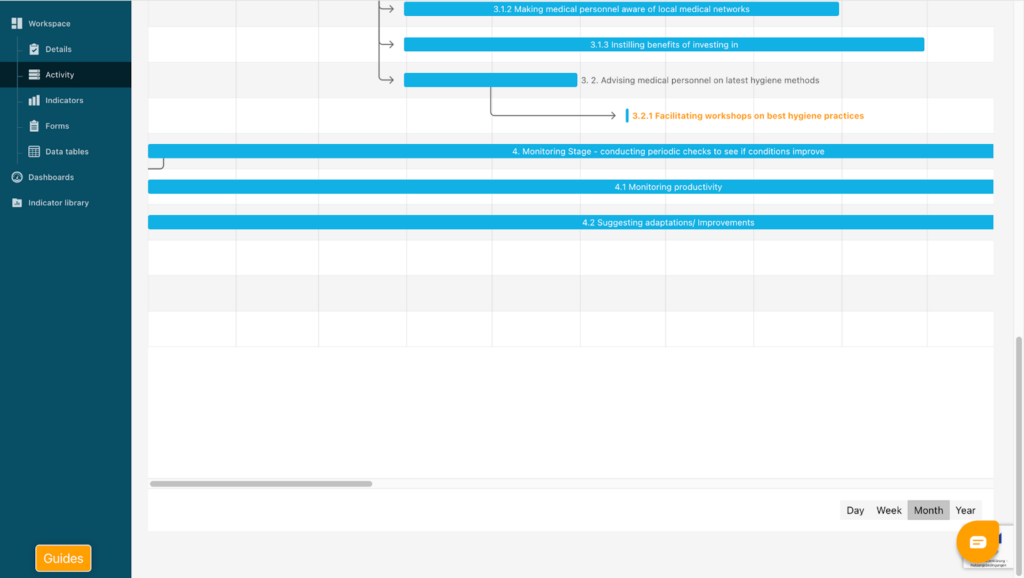Click the 4.2 Suggesting adaptations task bar
1024x578 pixels.
(570, 222)
